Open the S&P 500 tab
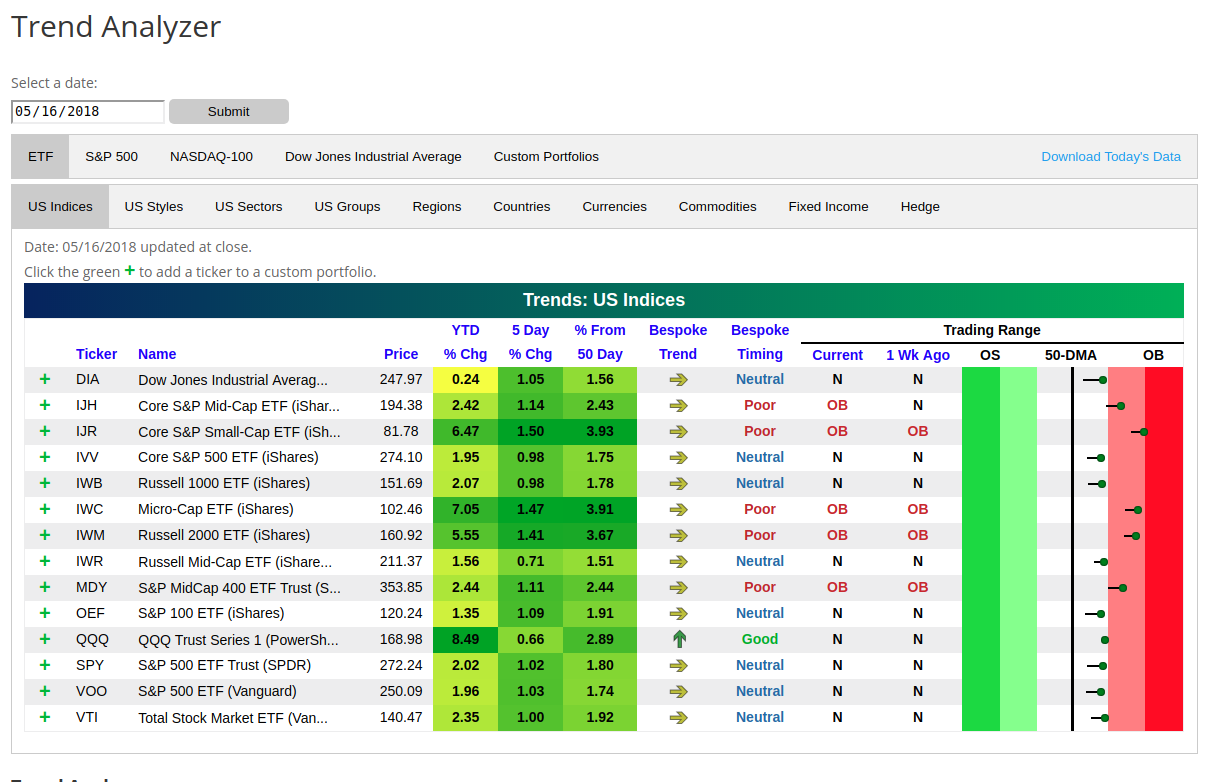Image resolution: width=1206 pixels, height=782 pixels. 111,157
